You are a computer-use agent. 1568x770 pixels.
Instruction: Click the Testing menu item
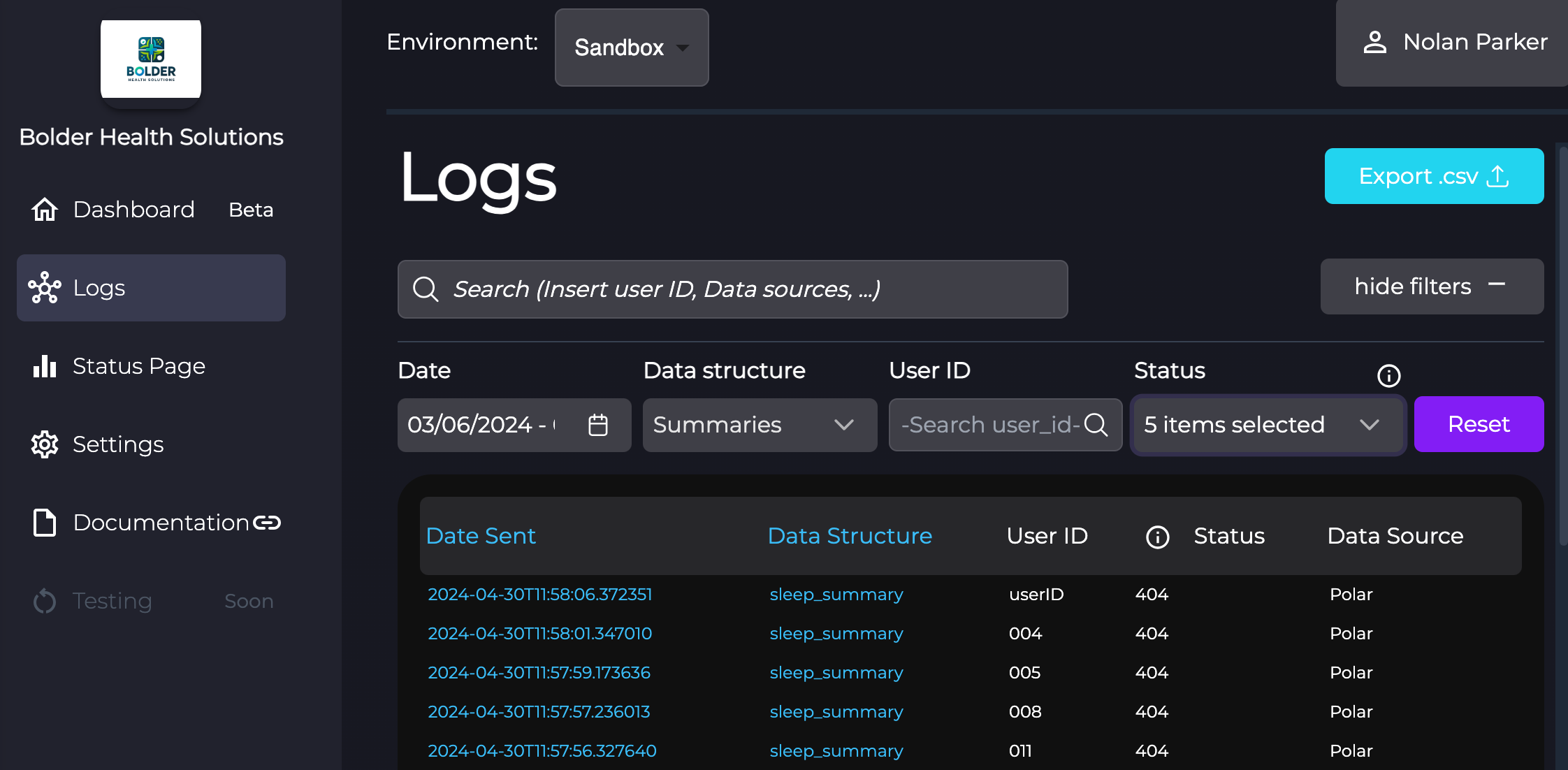(152, 601)
